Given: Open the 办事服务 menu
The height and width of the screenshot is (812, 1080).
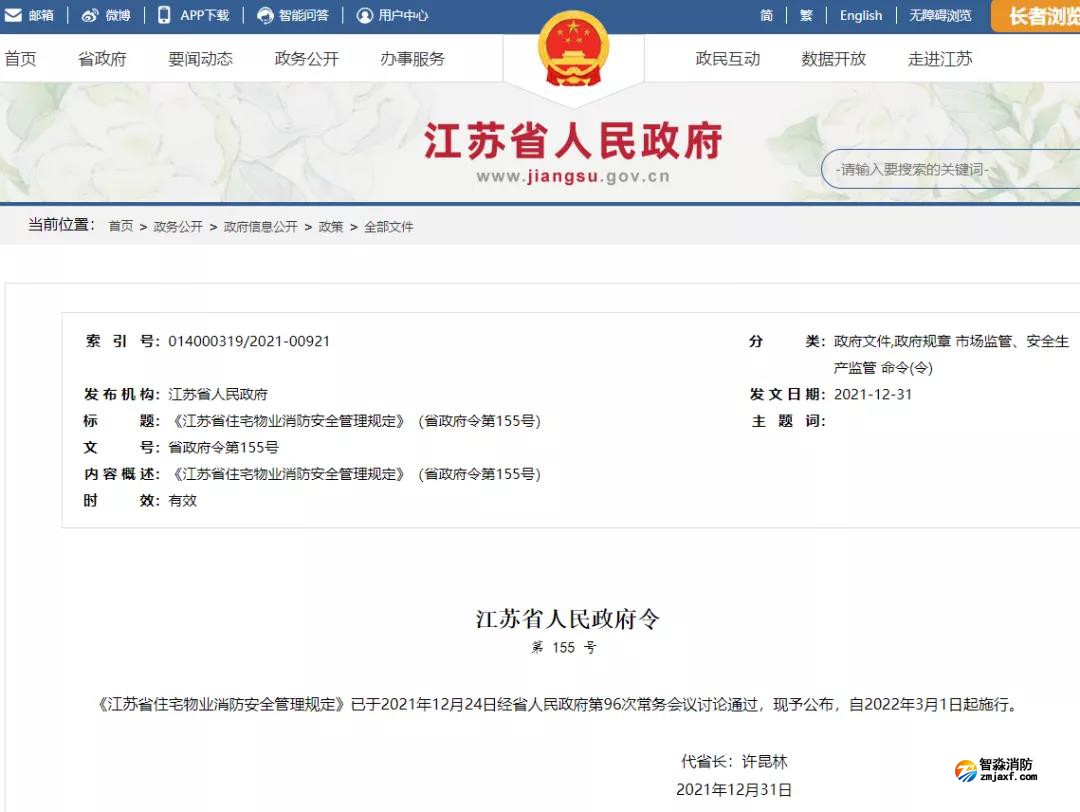Looking at the screenshot, I should point(412,59).
